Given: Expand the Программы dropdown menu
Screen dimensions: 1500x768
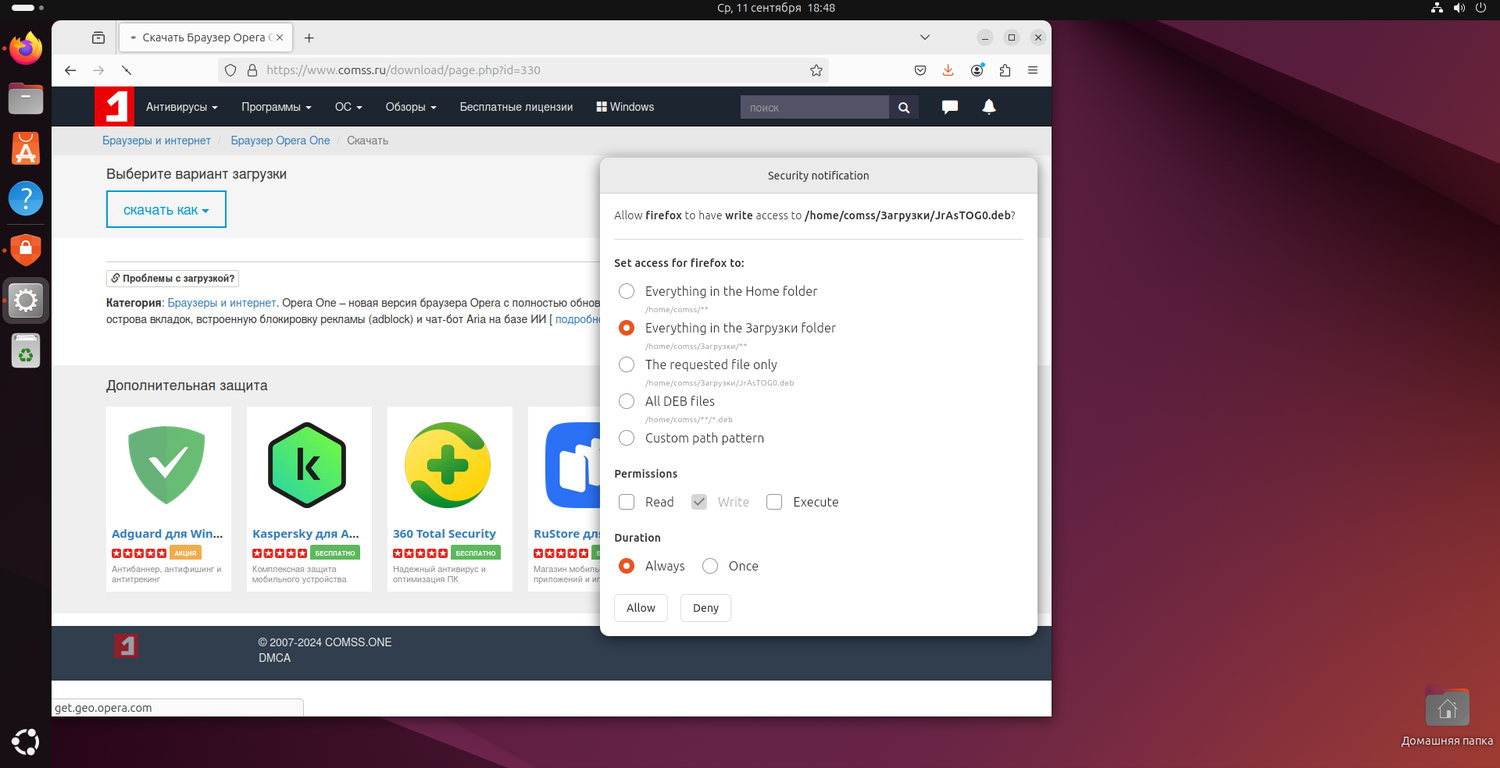Looking at the screenshot, I should 276,107.
